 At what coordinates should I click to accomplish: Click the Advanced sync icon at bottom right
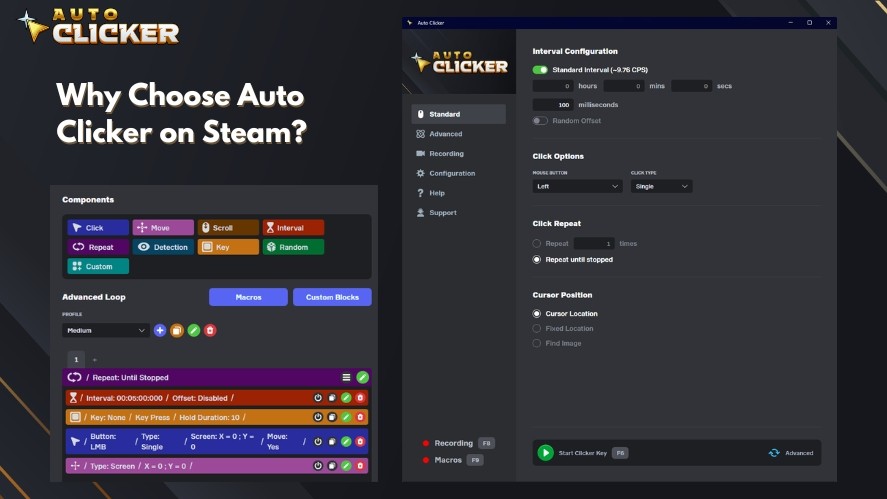tap(774, 453)
